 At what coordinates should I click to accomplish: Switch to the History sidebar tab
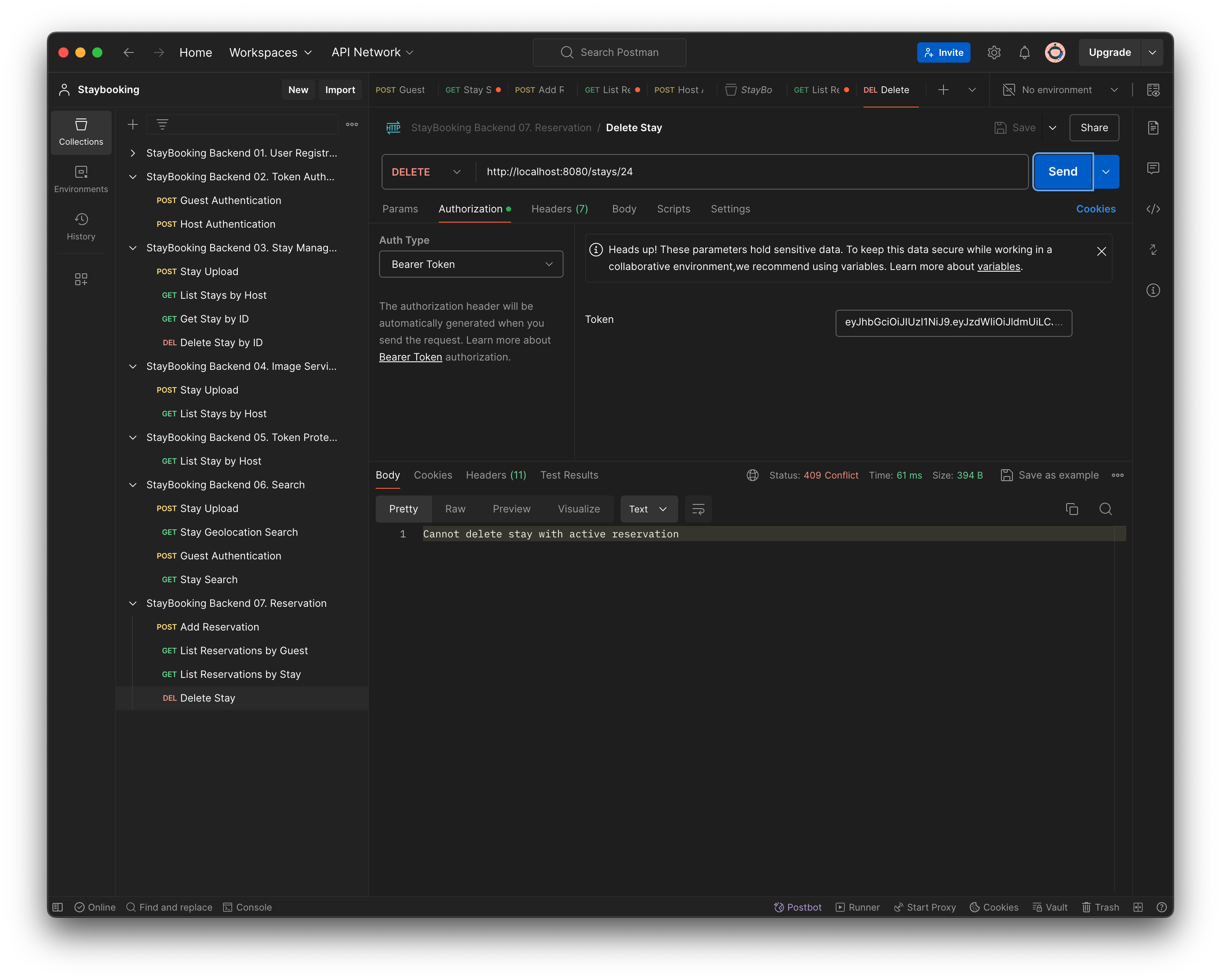(81, 226)
